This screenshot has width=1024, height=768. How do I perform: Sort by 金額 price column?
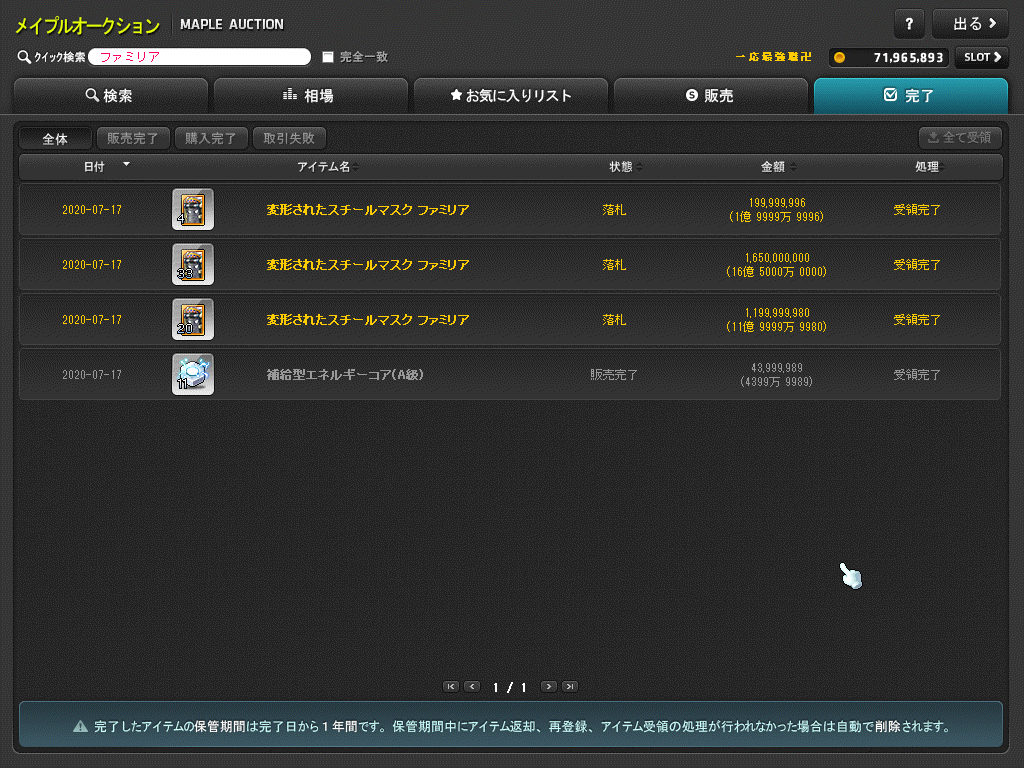778,167
